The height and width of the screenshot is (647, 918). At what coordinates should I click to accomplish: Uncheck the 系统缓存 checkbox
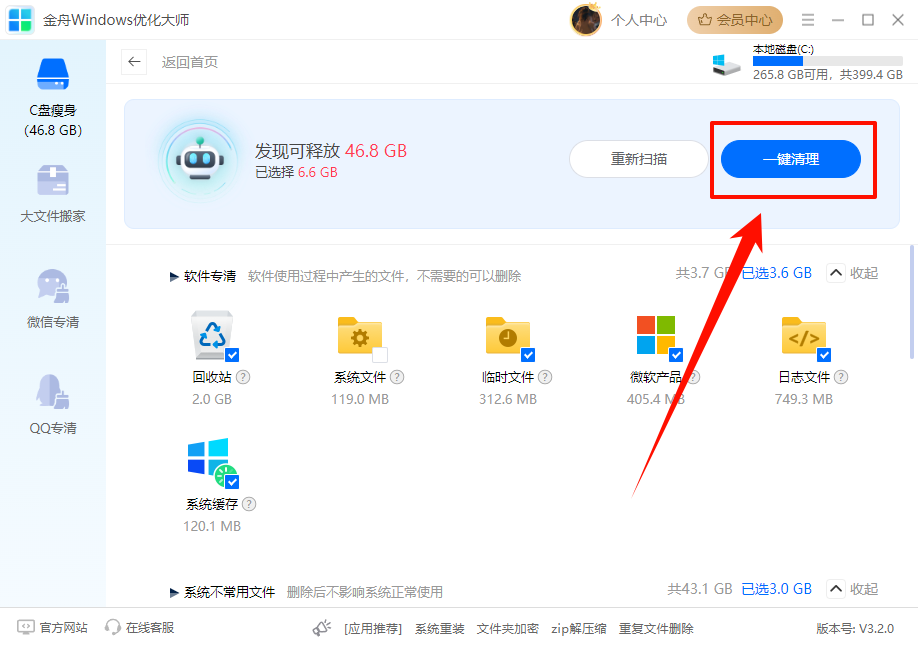point(232,482)
